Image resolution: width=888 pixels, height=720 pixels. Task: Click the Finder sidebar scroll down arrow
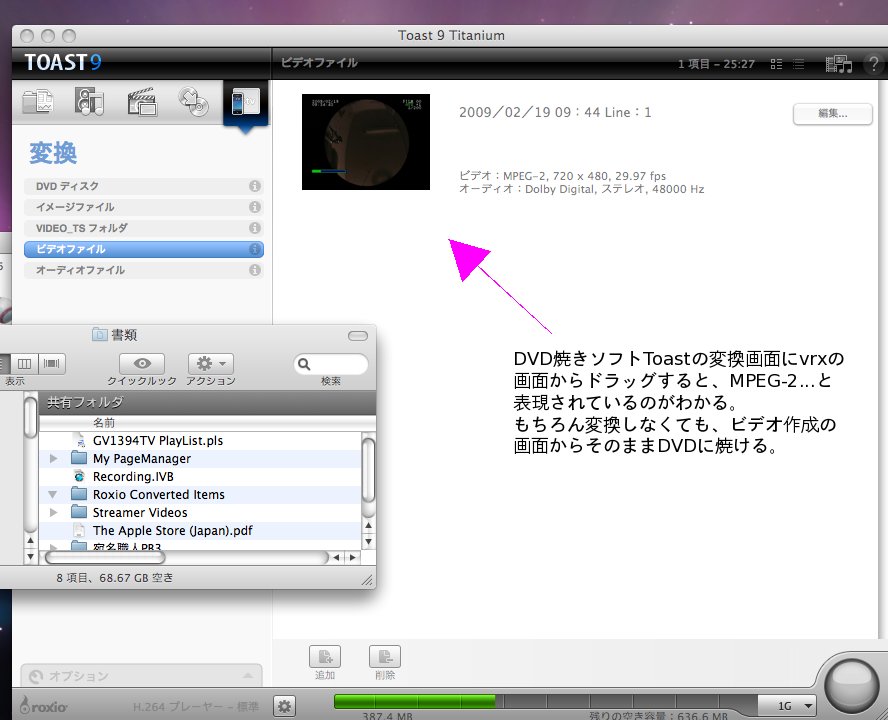(x=31, y=557)
